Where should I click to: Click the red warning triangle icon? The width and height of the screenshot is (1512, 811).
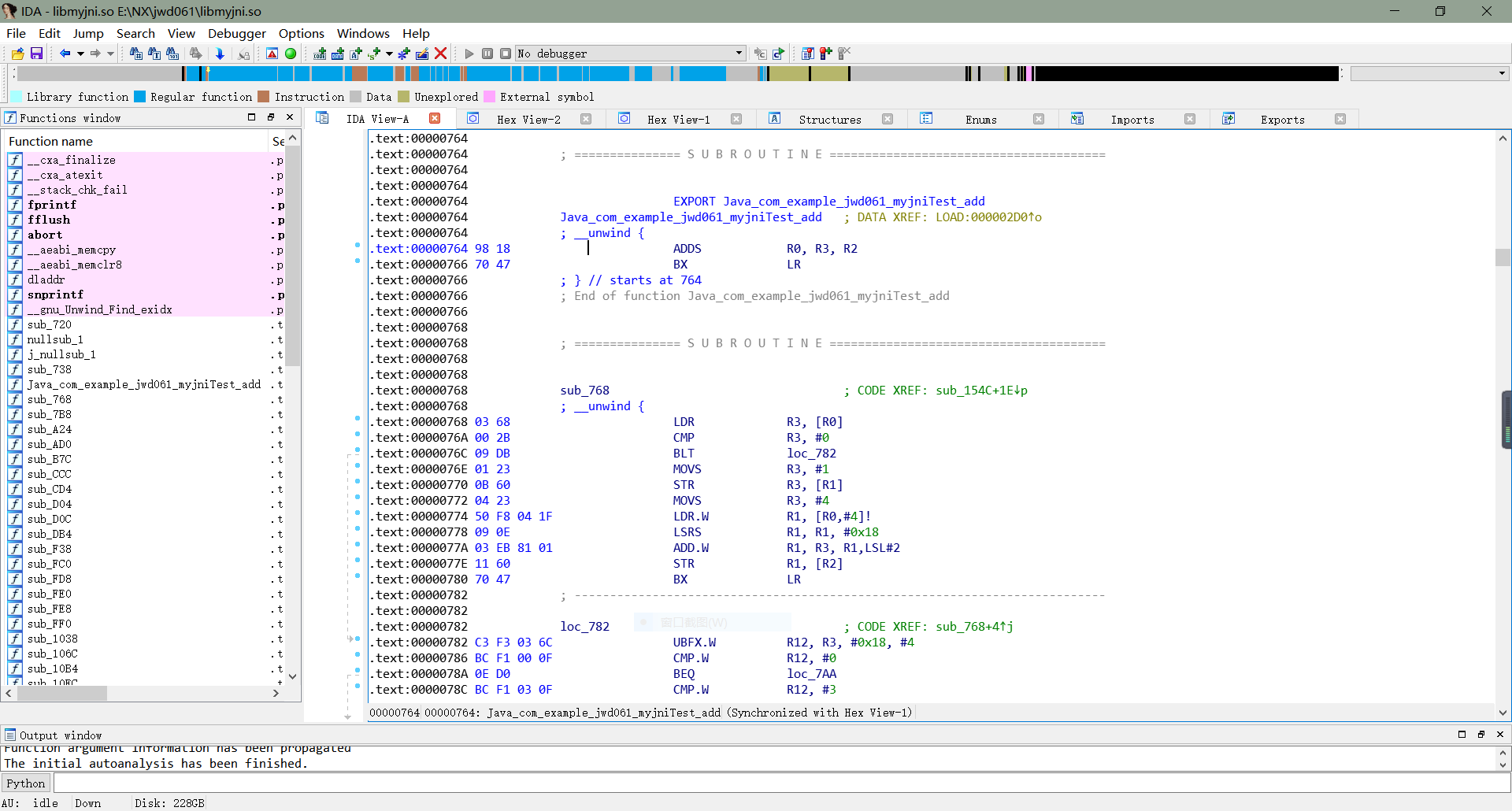pyautogui.click(x=272, y=54)
